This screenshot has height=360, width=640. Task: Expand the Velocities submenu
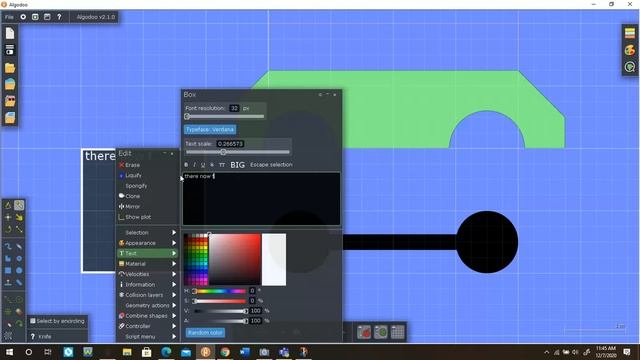click(147, 274)
